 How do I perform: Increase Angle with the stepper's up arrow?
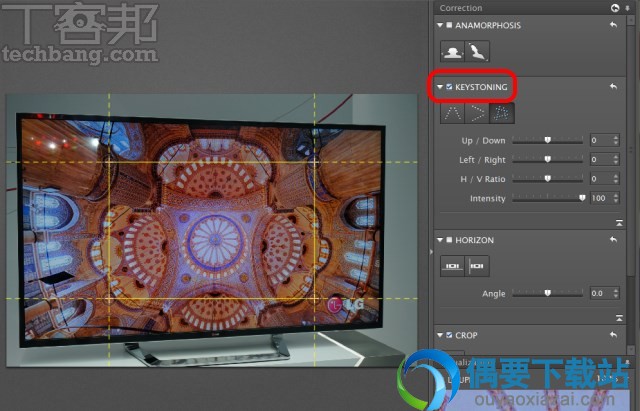pyautogui.click(x=616, y=290)
